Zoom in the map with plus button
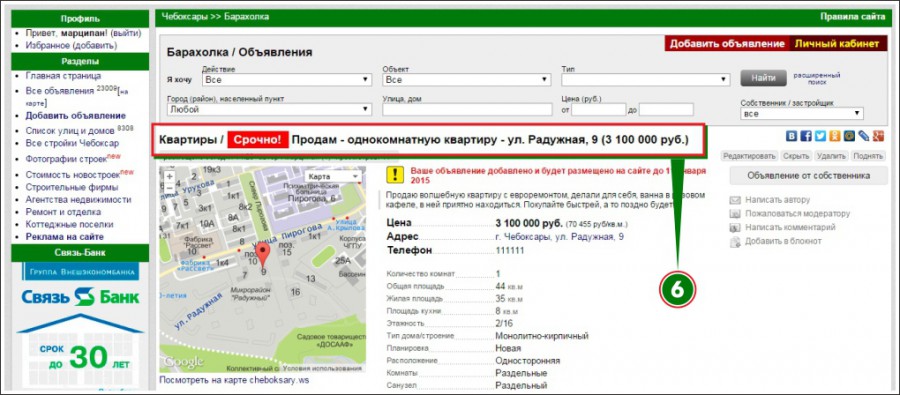Image resolution: width=900 pixels, height=395 pixels. pyautogui.click(x=169, y=177)
